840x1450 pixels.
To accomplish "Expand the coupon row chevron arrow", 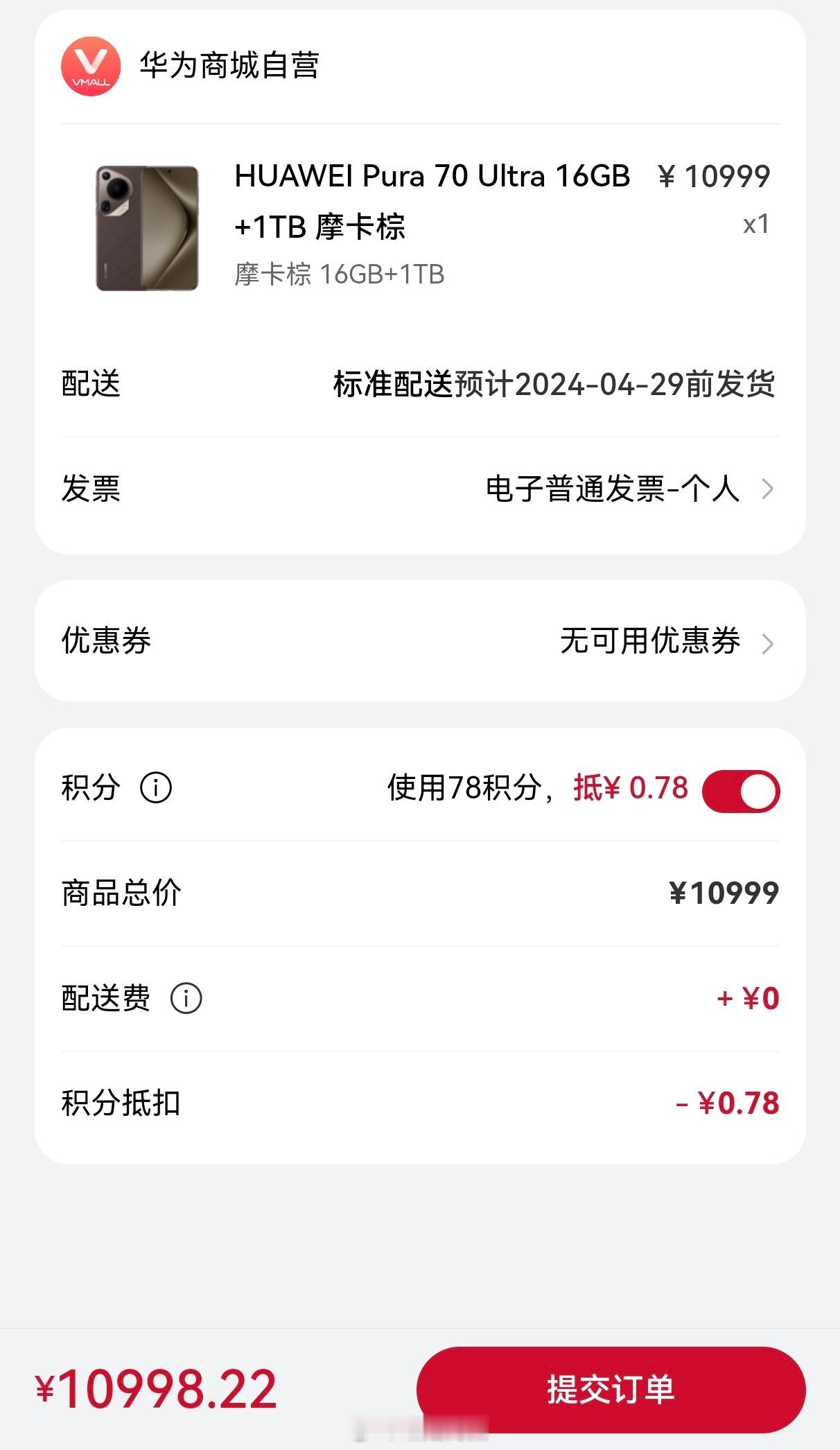I will 767,644.
